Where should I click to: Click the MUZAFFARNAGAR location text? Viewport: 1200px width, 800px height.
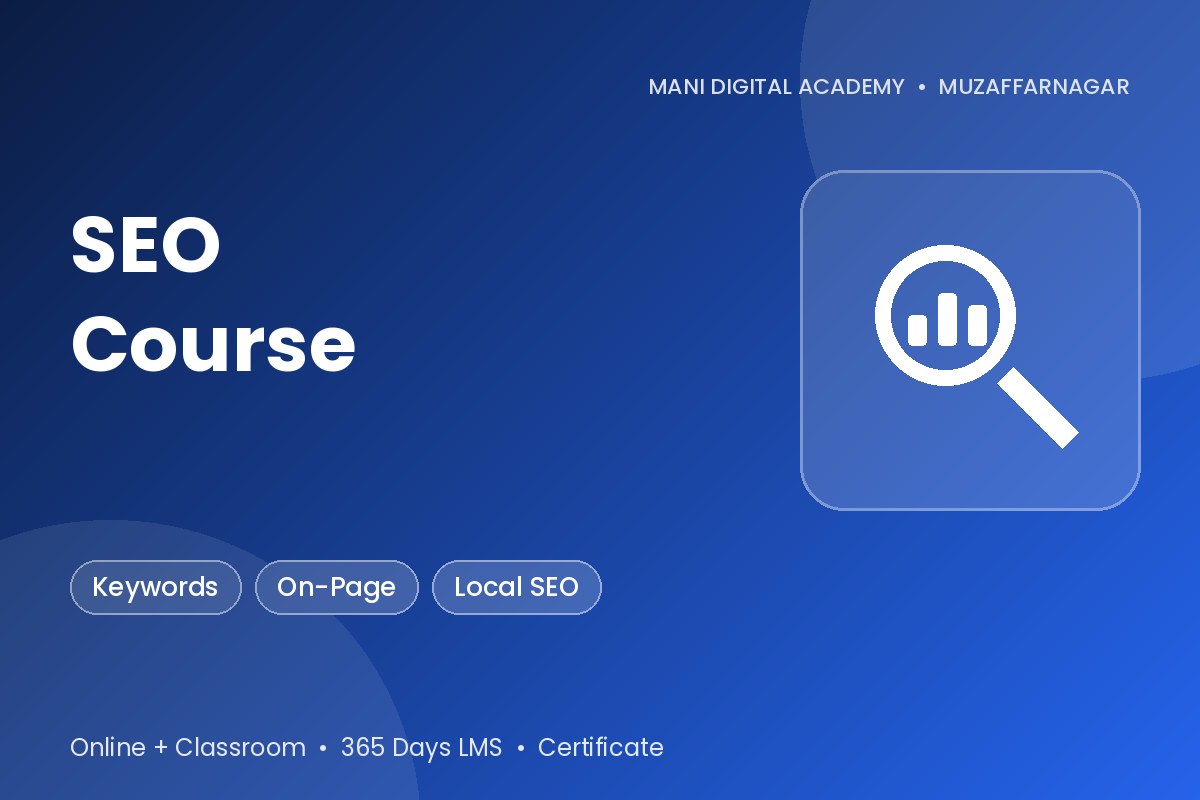pyautogui.click(x=1034, y=87)
